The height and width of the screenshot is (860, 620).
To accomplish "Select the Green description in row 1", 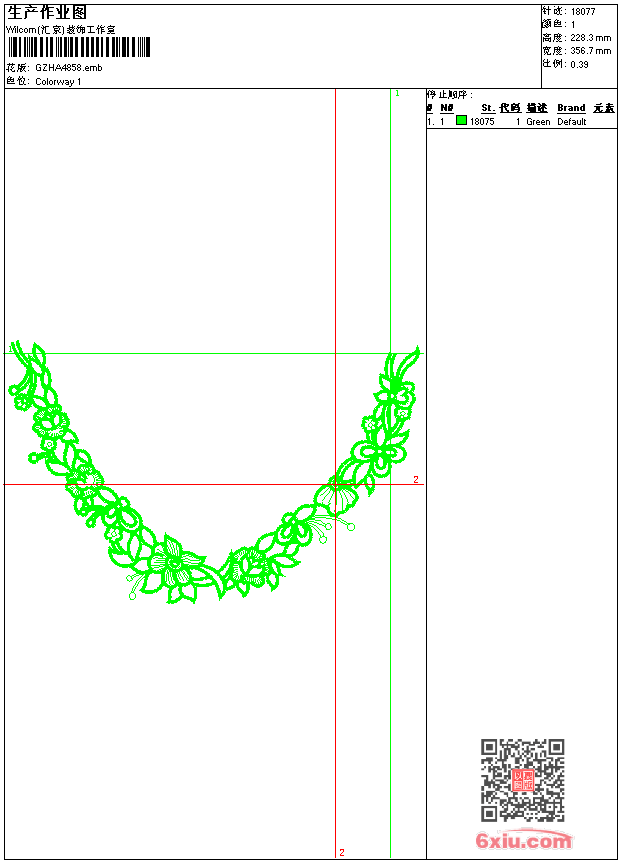I will 538,122.
